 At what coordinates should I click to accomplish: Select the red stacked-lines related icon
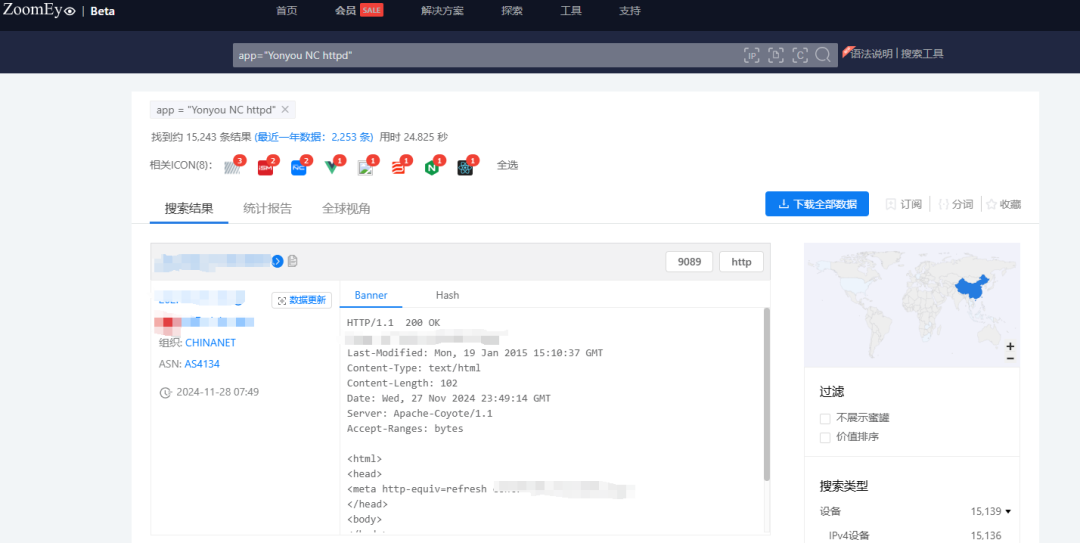(399, 167)
